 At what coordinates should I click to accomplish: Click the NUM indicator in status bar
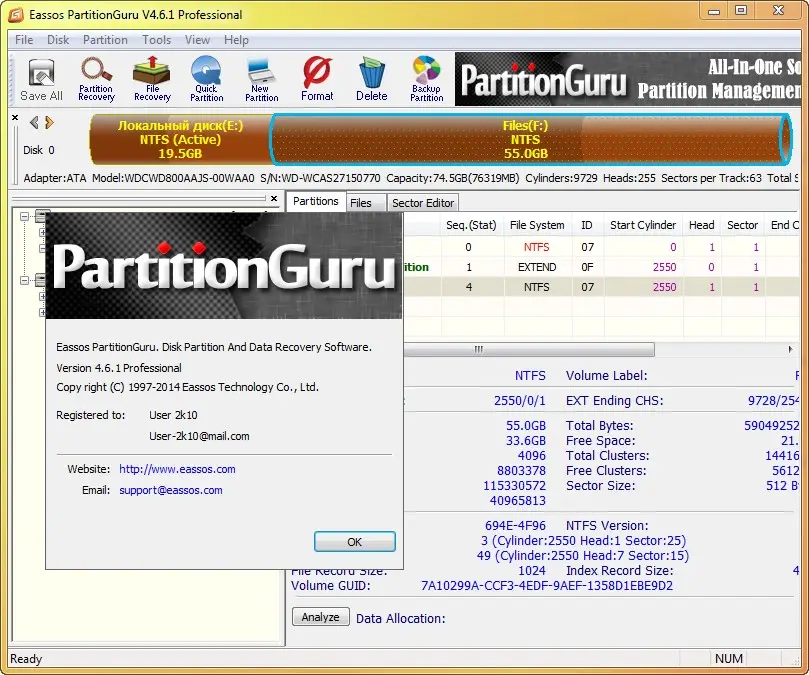pos(729,658)
